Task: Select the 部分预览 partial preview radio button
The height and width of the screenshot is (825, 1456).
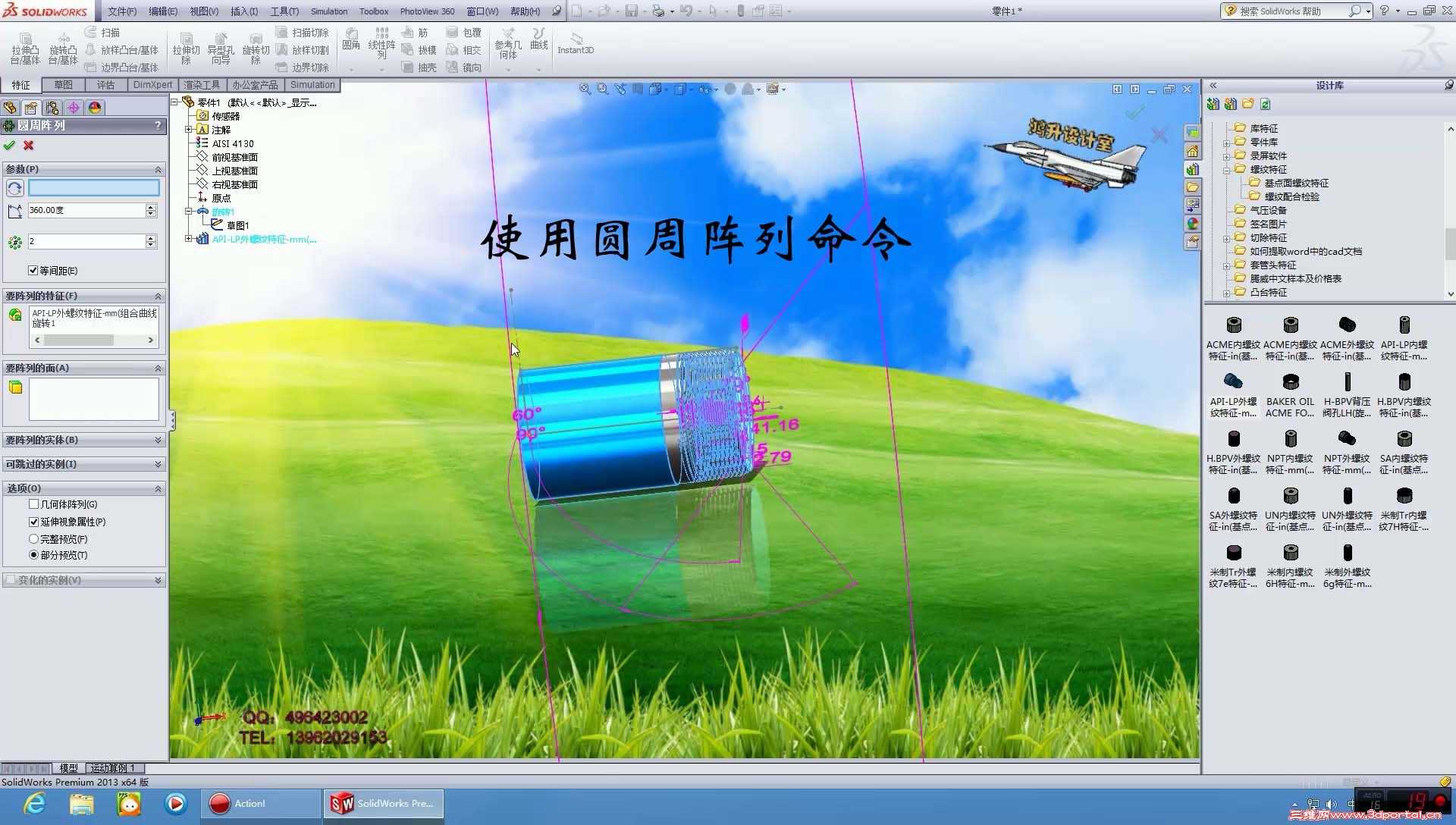Action: point(33,555)
